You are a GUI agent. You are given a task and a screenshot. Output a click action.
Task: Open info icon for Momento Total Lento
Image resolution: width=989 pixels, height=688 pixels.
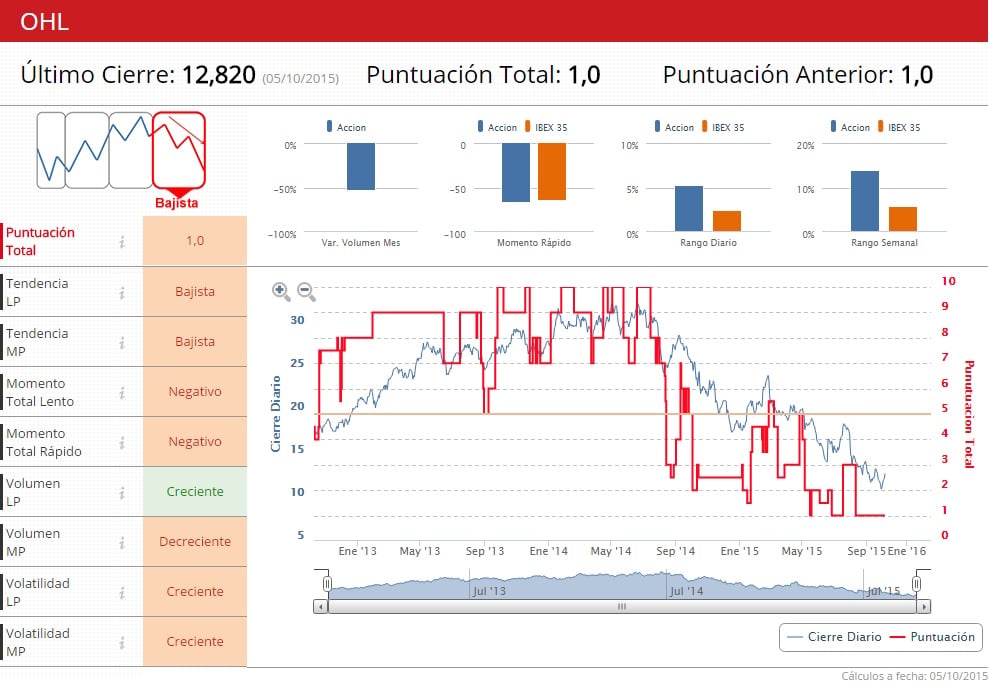(x=122, y=393)
